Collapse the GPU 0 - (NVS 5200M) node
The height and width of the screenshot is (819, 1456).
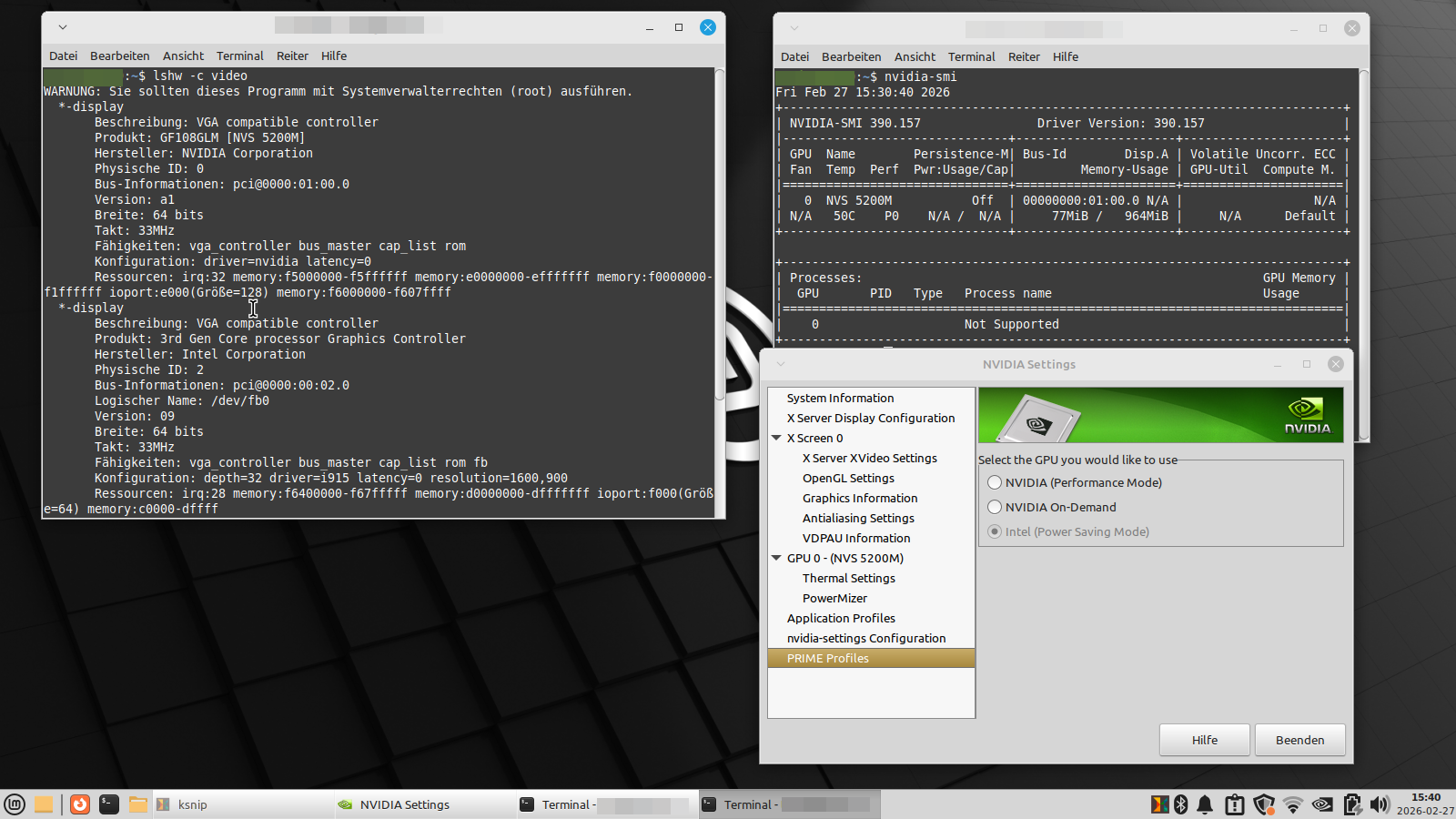click(x=777, y=559)
